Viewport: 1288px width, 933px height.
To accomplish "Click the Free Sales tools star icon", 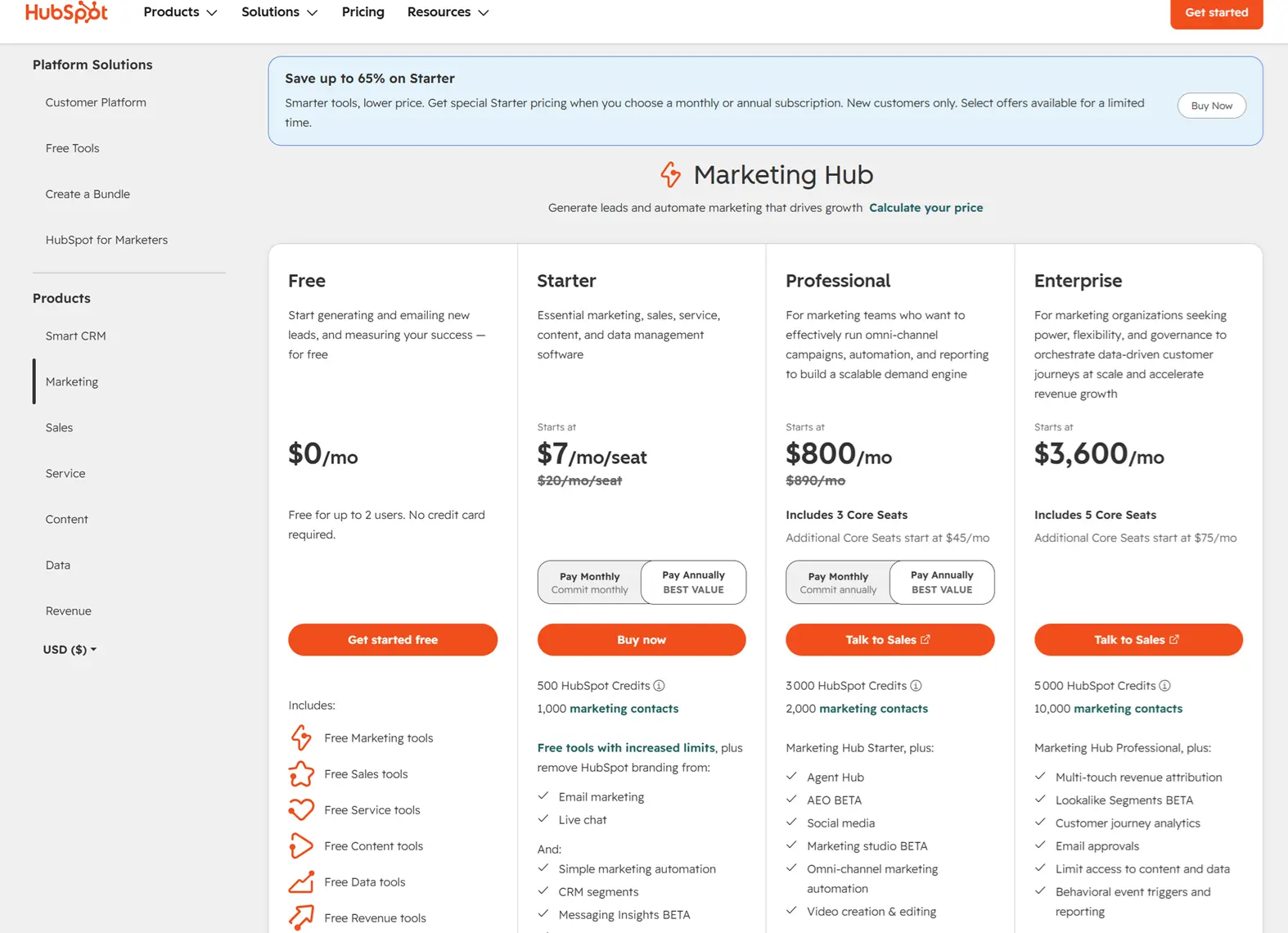I will [301, 773].
